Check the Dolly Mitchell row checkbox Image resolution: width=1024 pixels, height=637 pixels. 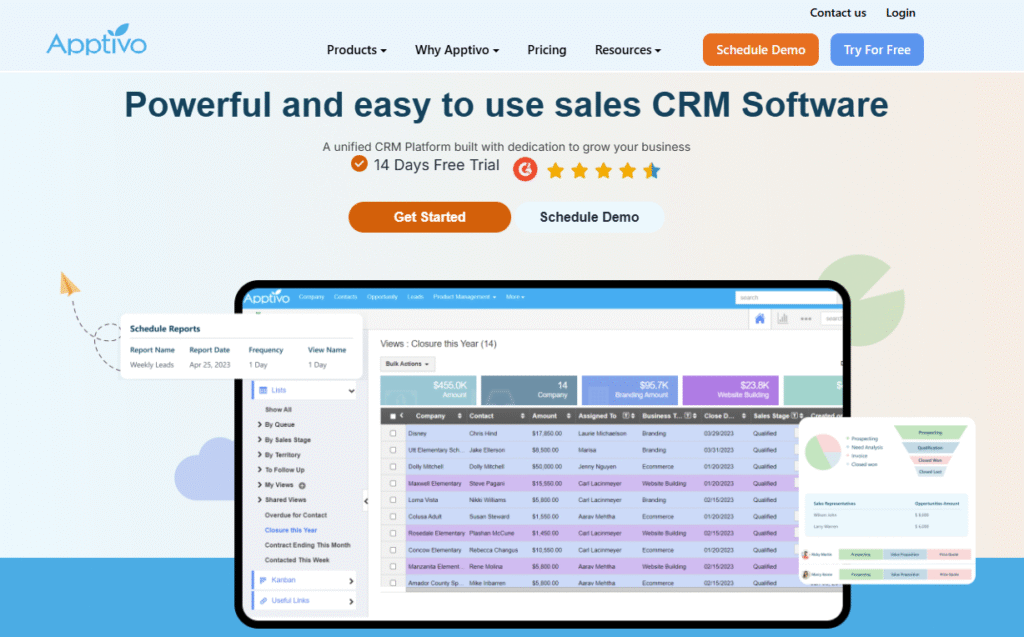(392, 466)
